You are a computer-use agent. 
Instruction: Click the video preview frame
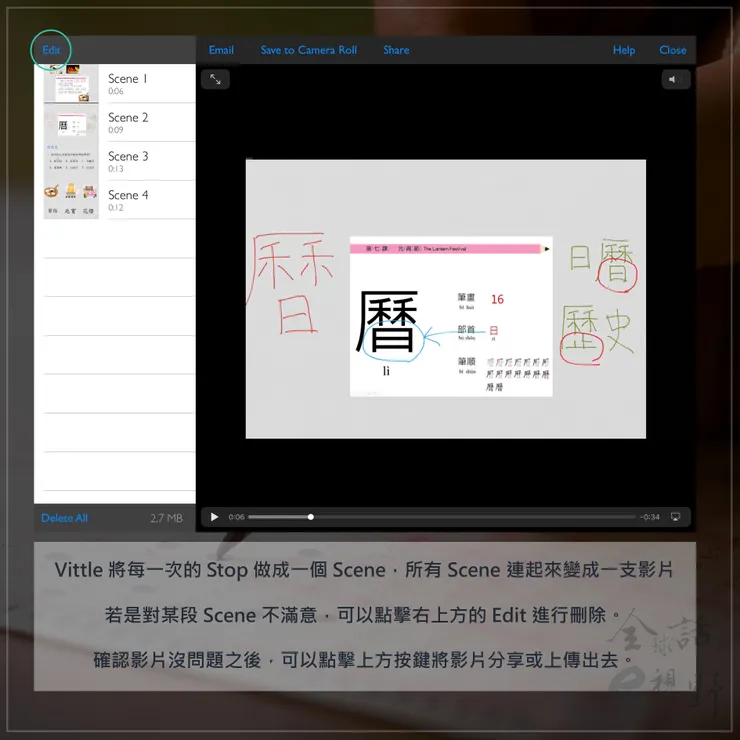(x=446, y=299)
